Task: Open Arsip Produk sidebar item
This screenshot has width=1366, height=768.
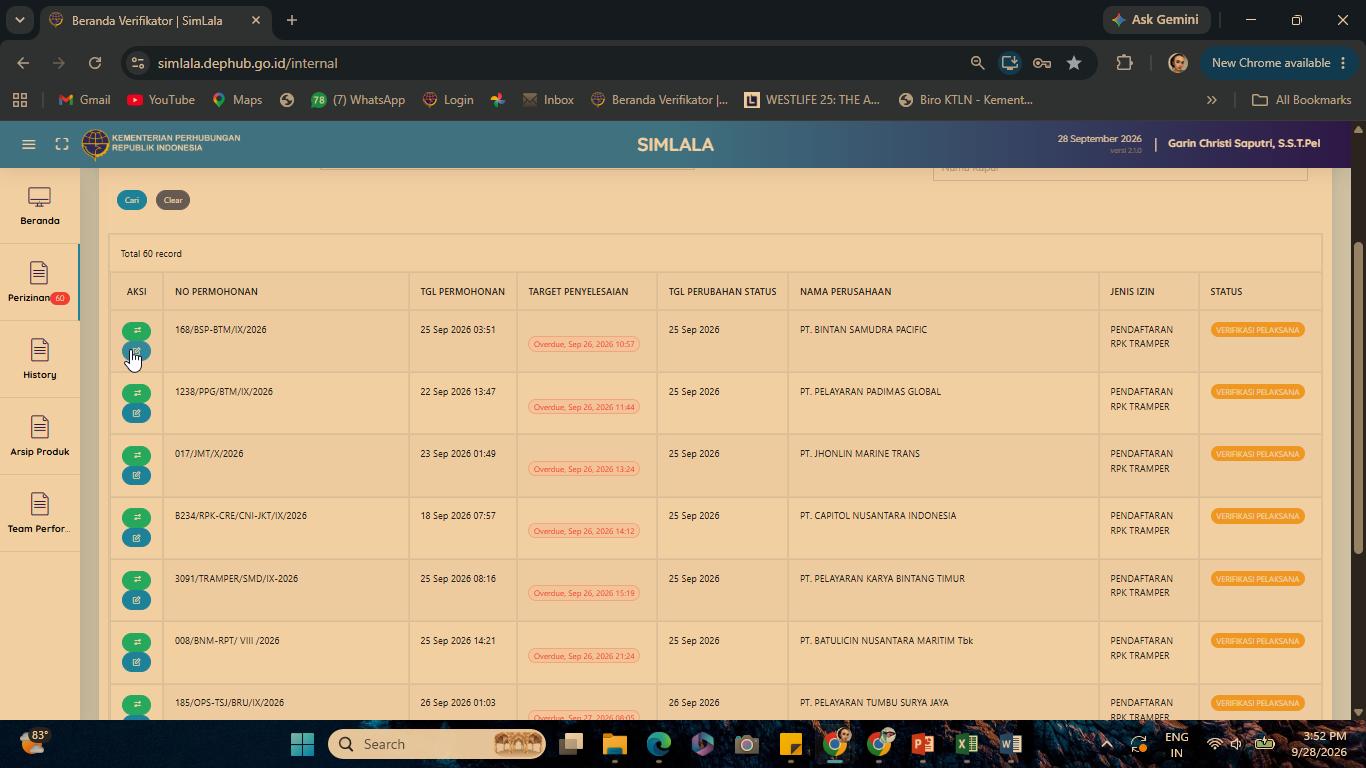Action: point(40,437)
